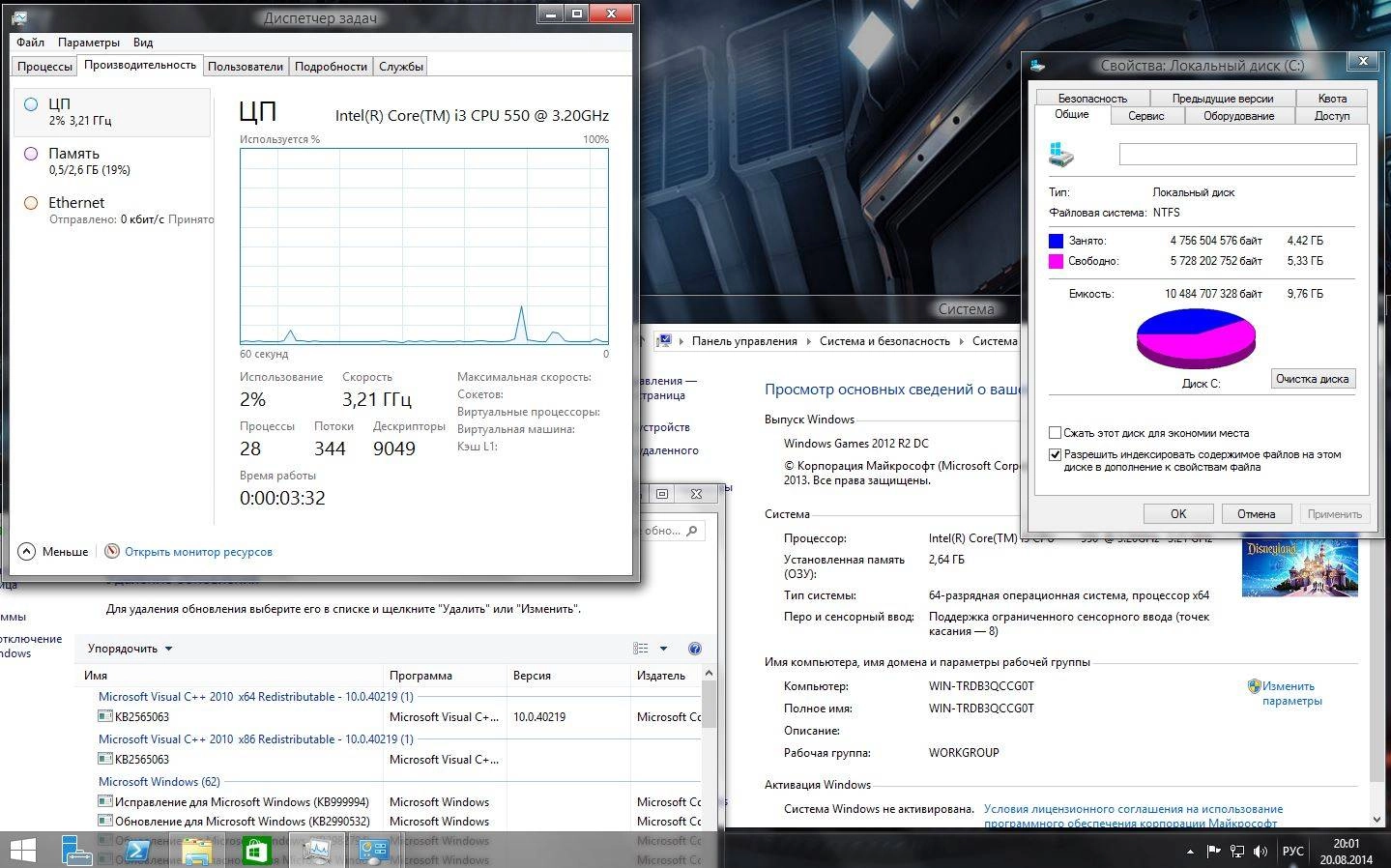
Task: Click the Control Panel breadcrumb icon
Action: click(664, 341)
